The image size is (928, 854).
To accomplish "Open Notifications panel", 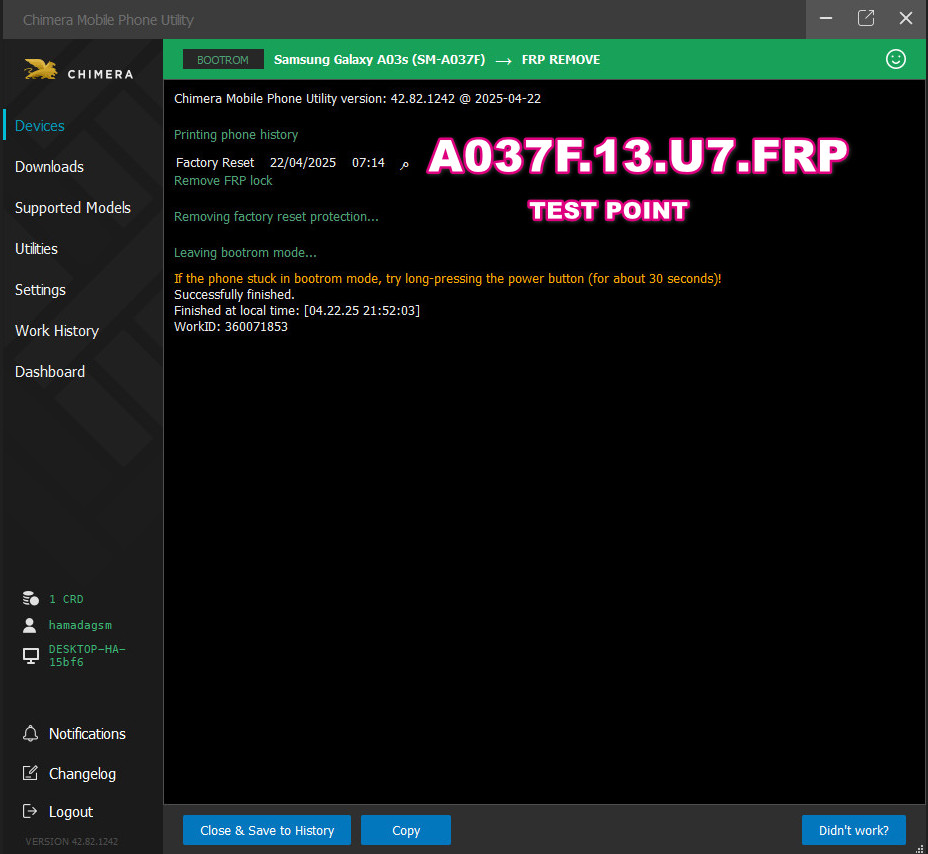I will click(87, 734).
